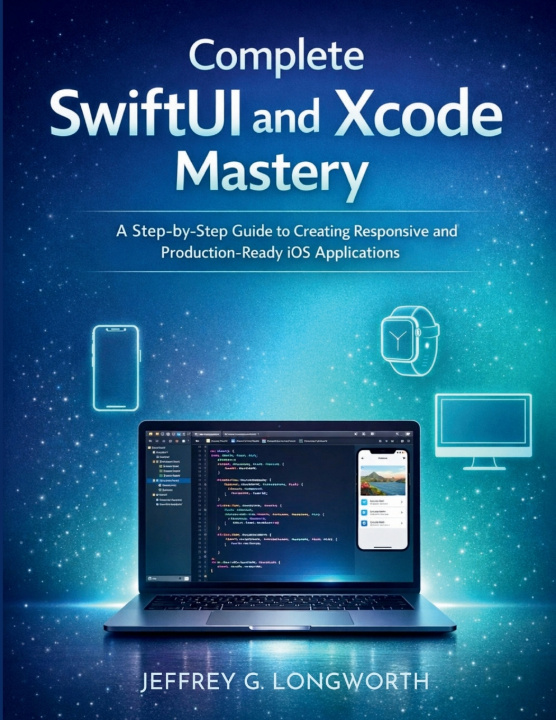556x720 pixels.
Task: Click the word "Xcode" in the title
Action: tap(419, 112)
